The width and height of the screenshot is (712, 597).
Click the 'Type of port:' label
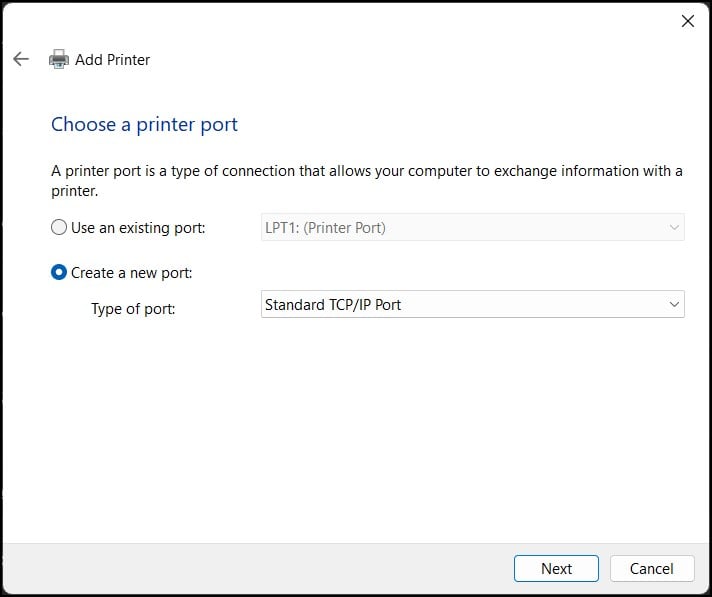pos(133,309)
